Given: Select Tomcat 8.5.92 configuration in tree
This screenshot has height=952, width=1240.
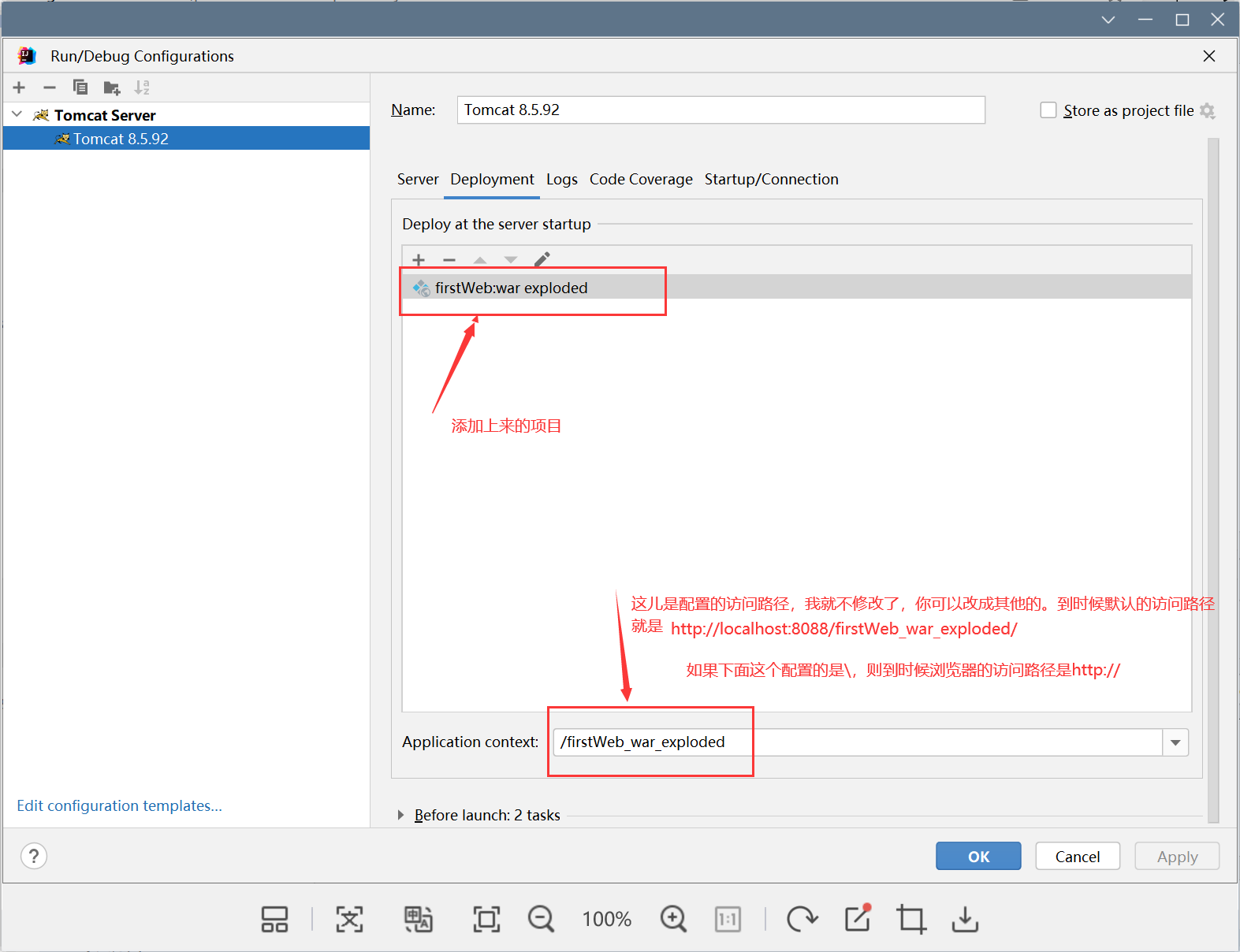Looking at the screenshot, I should (186, 139).
